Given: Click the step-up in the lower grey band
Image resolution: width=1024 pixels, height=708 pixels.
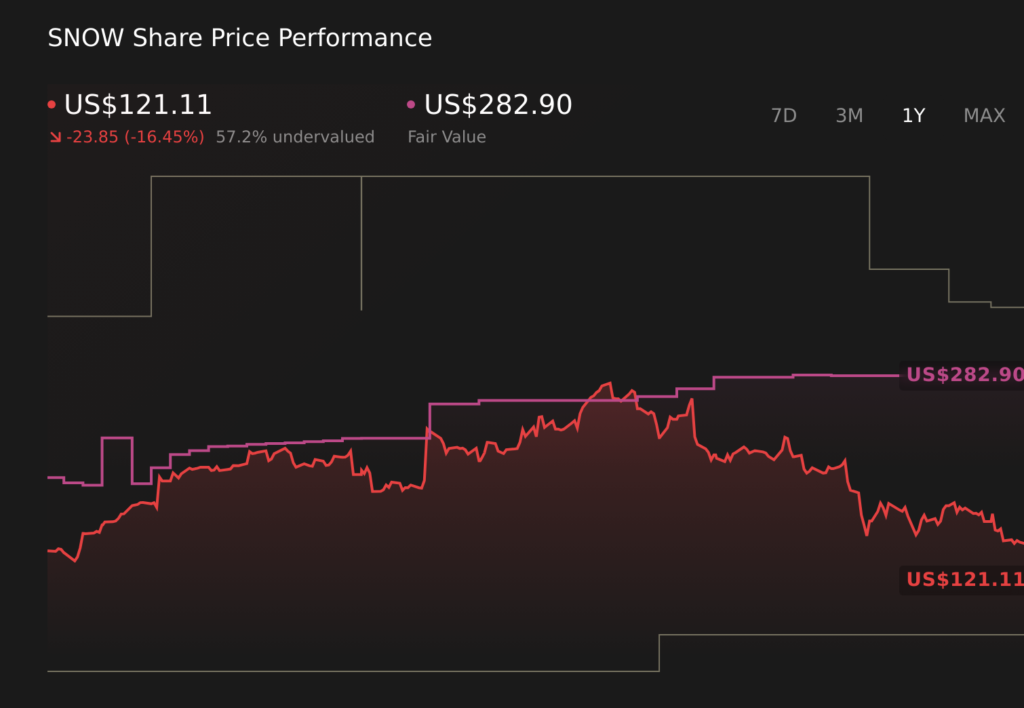Looking at the screenshot, I should click(659, 652).
